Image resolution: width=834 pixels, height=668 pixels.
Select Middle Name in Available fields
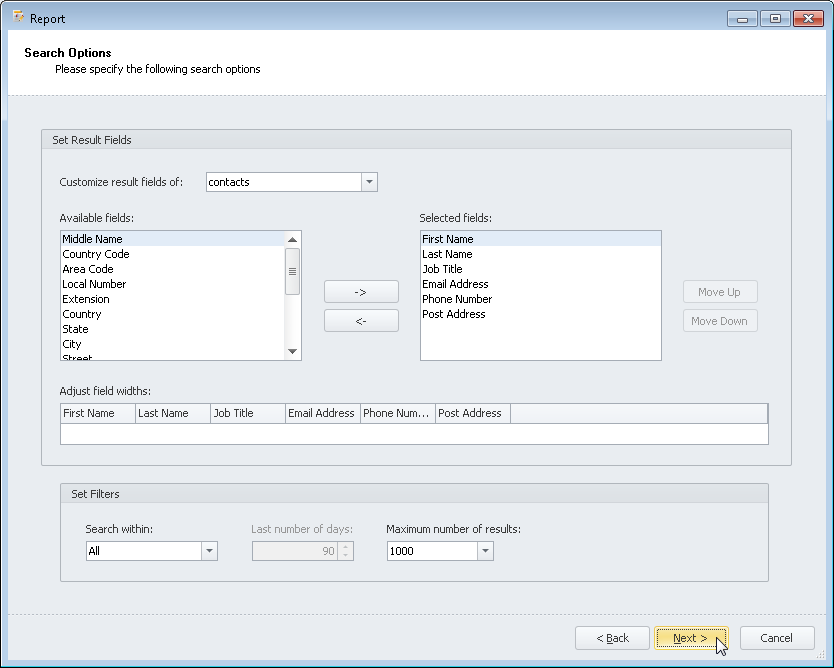click(92, 239)
